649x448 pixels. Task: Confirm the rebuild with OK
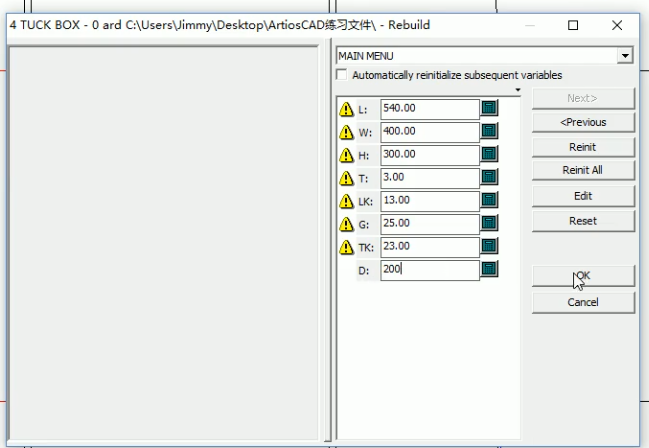583,275
